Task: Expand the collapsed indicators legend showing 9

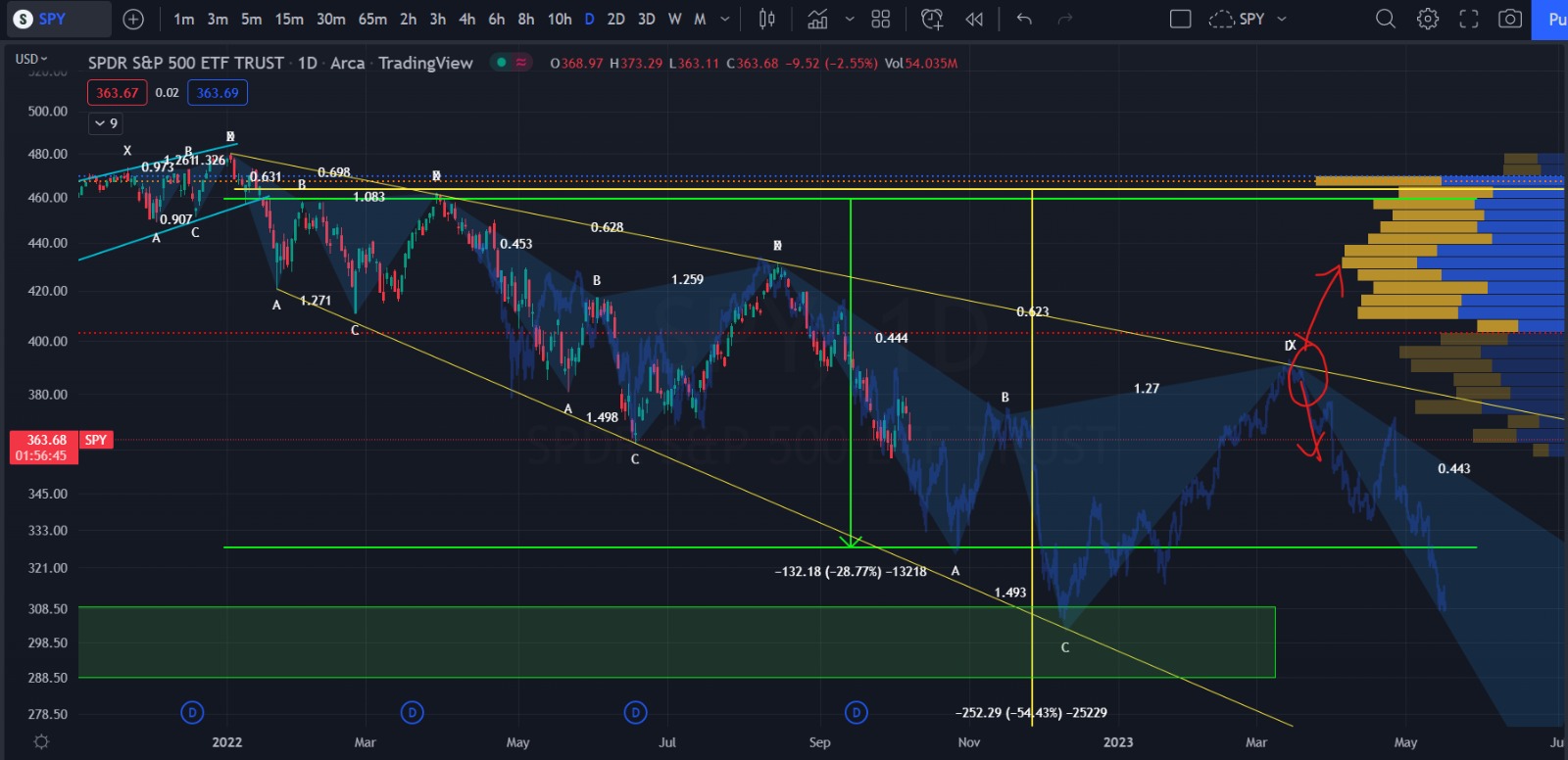Action: click(106, 123)
